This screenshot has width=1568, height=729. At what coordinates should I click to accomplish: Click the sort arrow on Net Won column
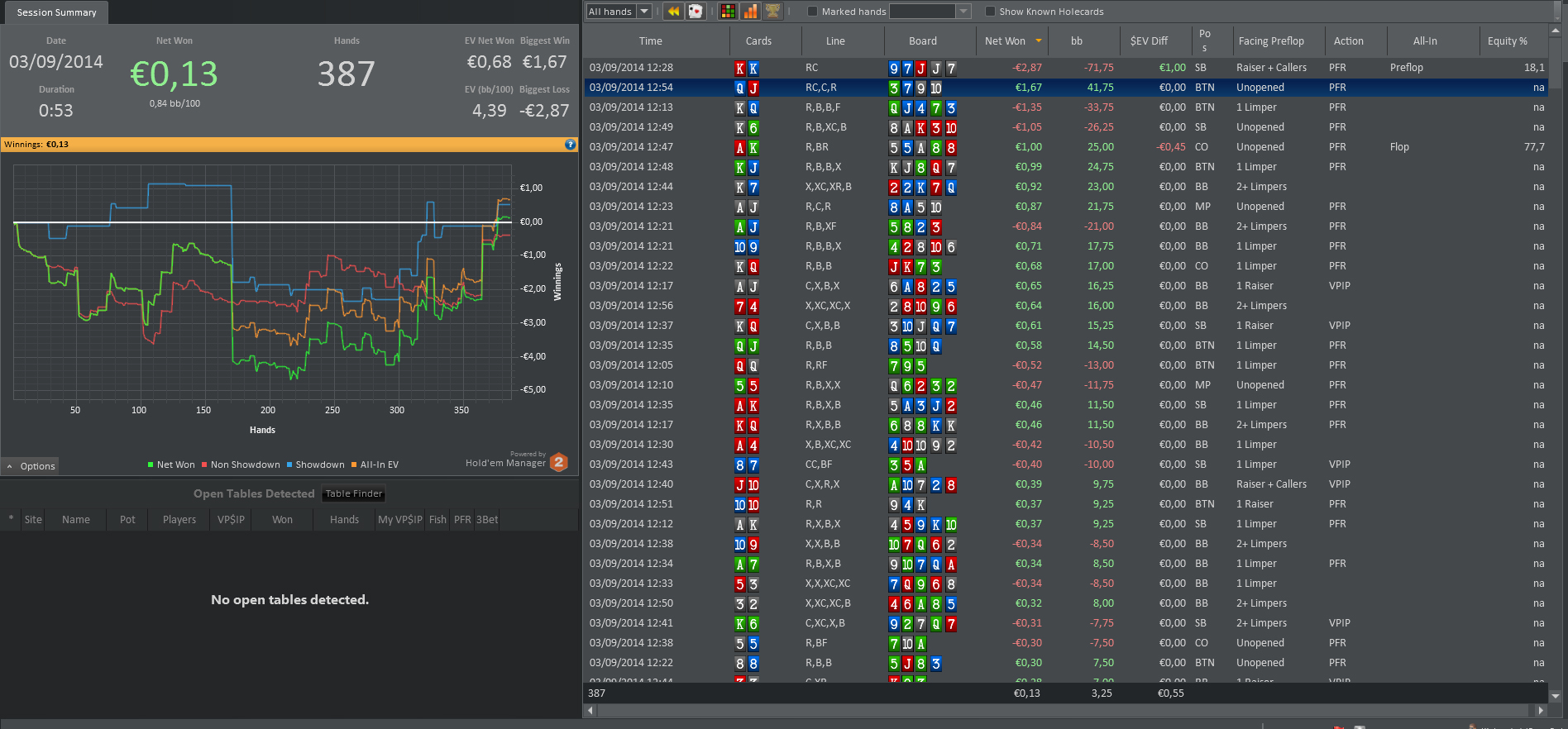[1039, 40]
